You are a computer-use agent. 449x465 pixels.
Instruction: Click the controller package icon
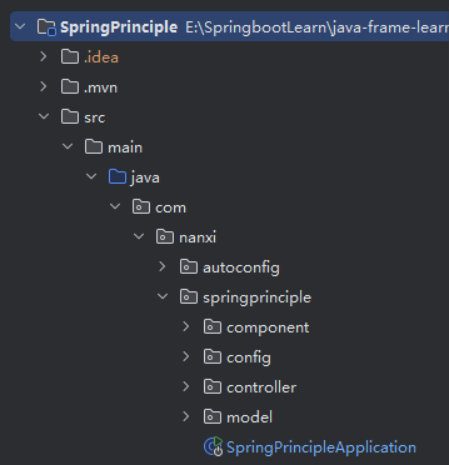click(212, 387)
